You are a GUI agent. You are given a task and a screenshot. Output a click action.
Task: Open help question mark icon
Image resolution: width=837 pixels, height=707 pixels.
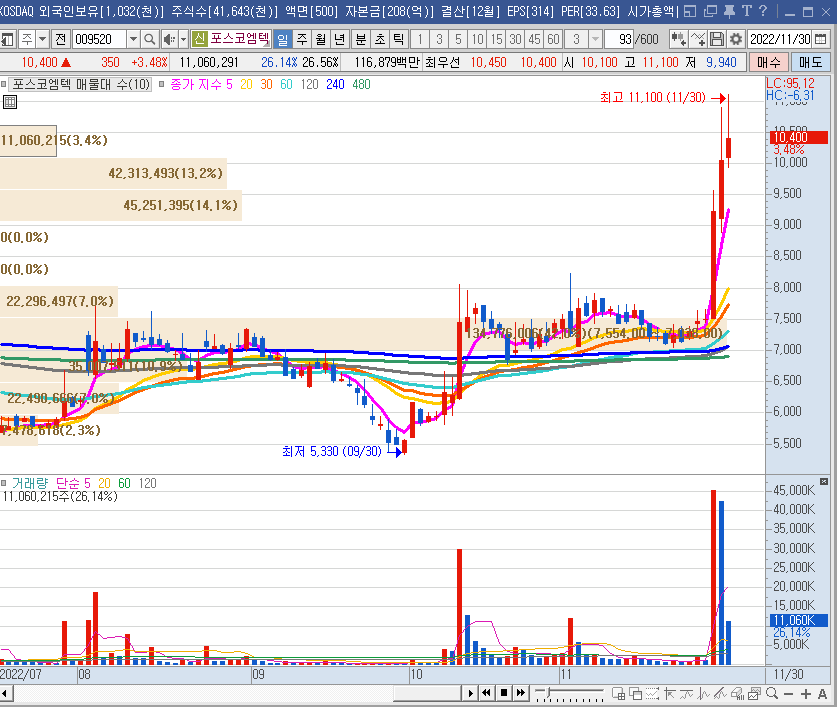click(763, 11)
